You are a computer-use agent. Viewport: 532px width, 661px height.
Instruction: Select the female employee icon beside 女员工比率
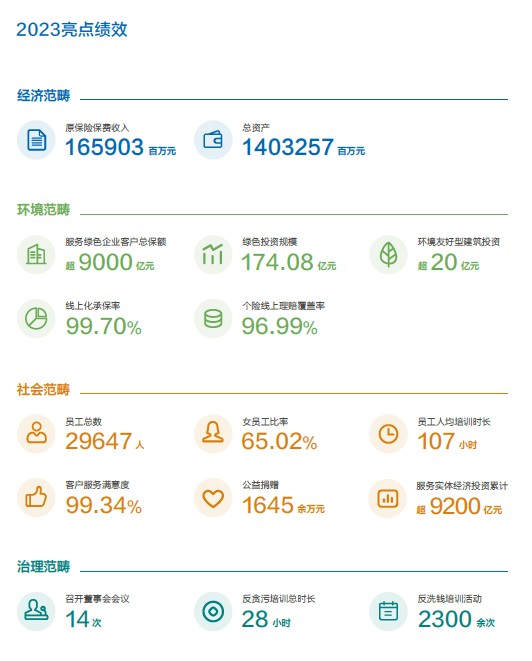click(x=213, y=434)
